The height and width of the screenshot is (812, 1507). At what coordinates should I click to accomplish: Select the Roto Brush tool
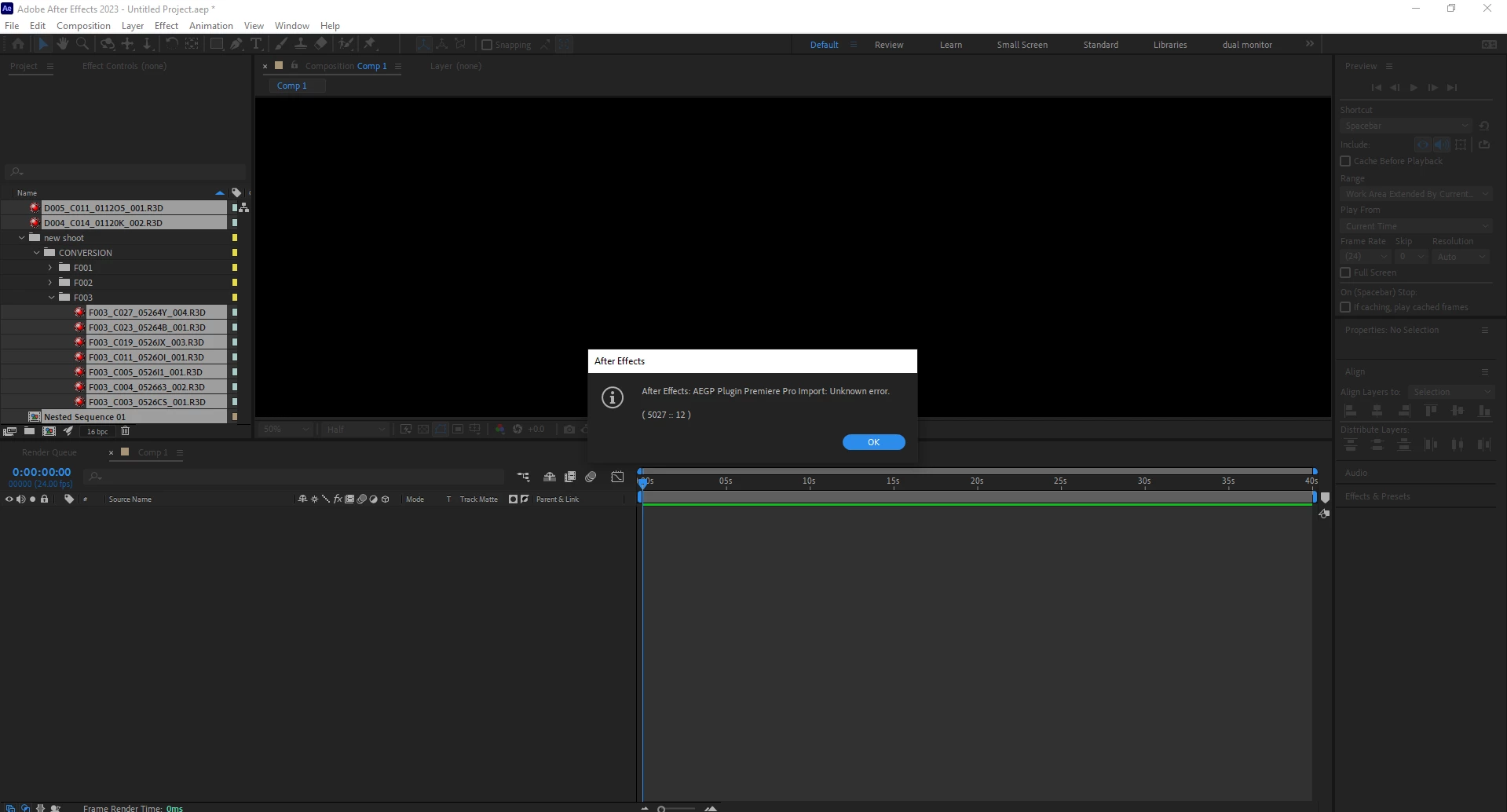click(x=346, y=45)
